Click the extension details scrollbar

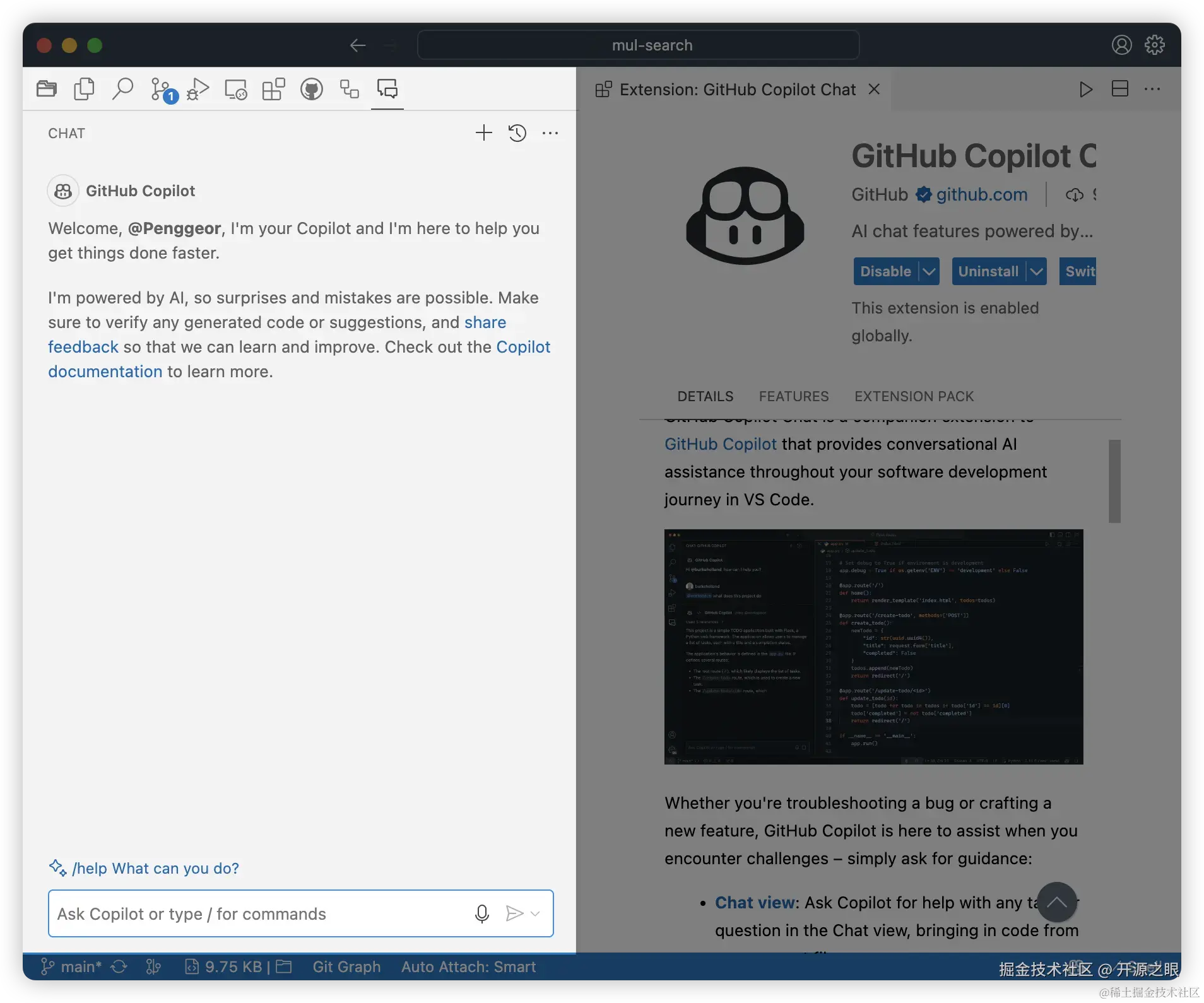pos(1115,481)
